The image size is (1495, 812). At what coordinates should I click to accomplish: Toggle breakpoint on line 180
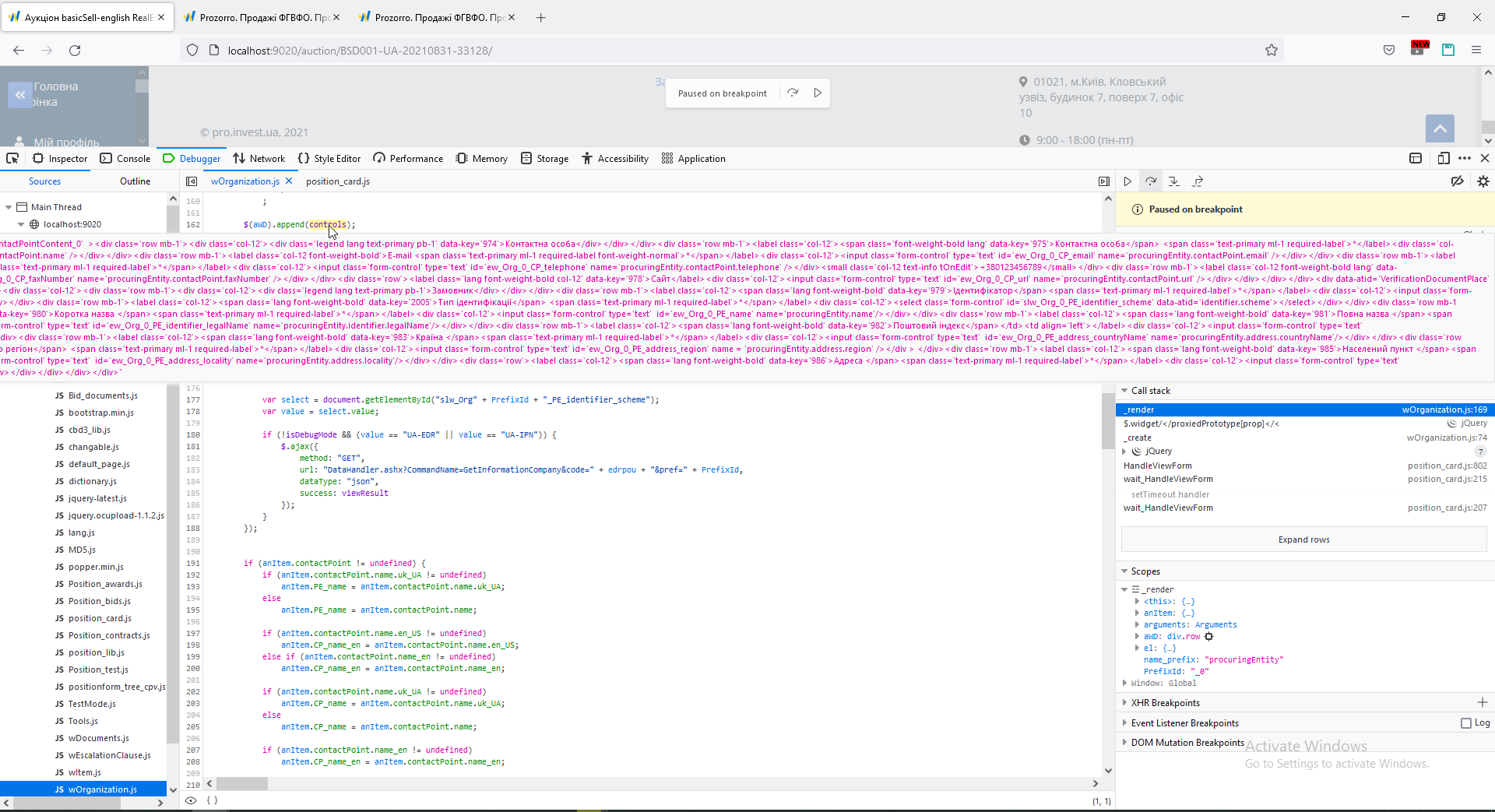[193, 435]
